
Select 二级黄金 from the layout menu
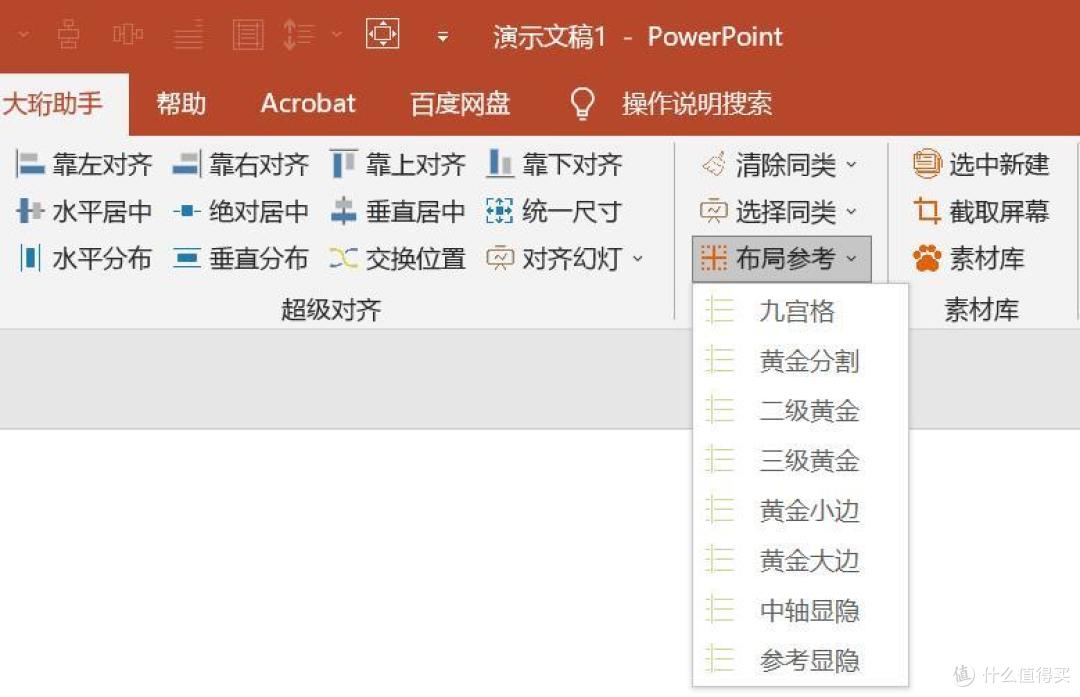click(800, 411)
